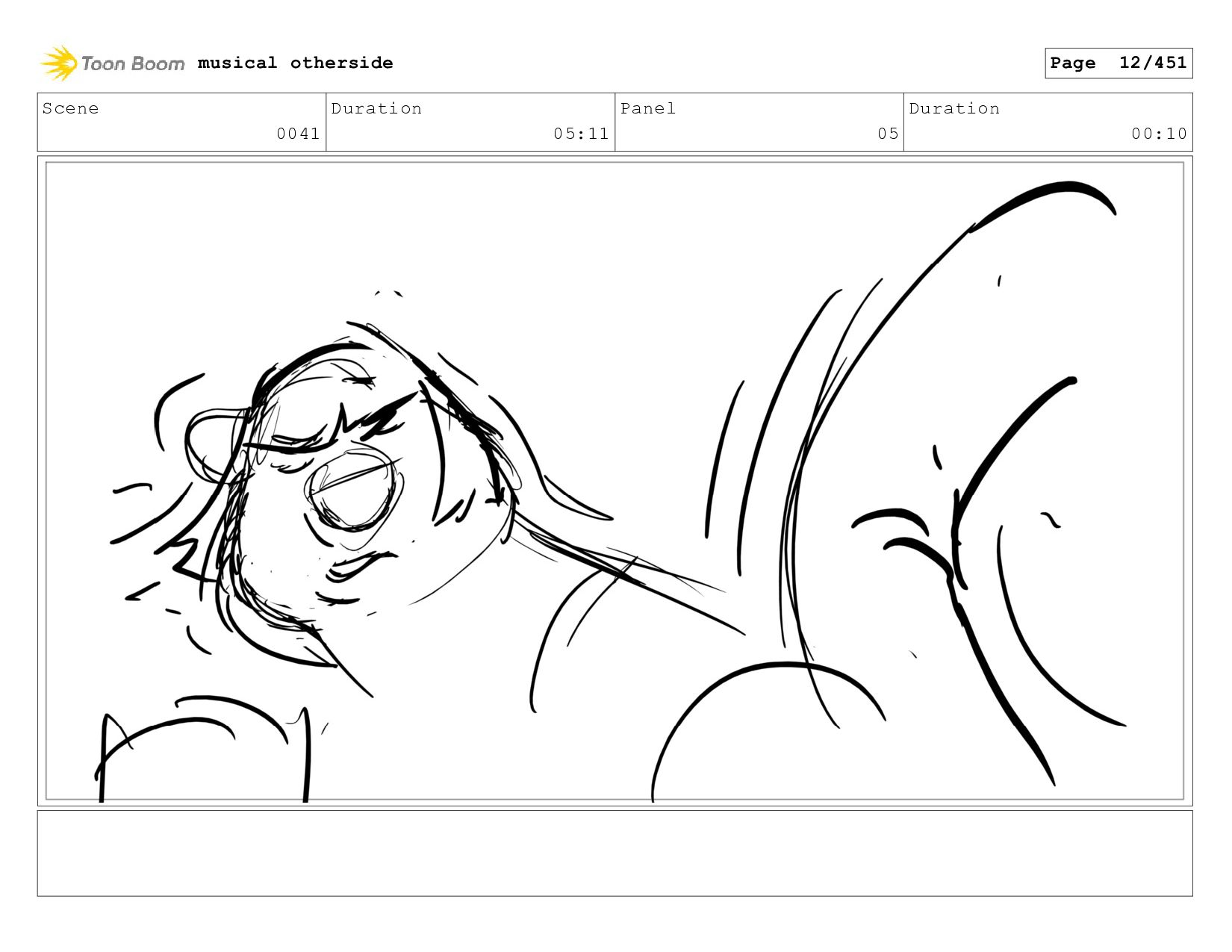Select scene number '0041'
The image size is (1232, 952).
298,134
